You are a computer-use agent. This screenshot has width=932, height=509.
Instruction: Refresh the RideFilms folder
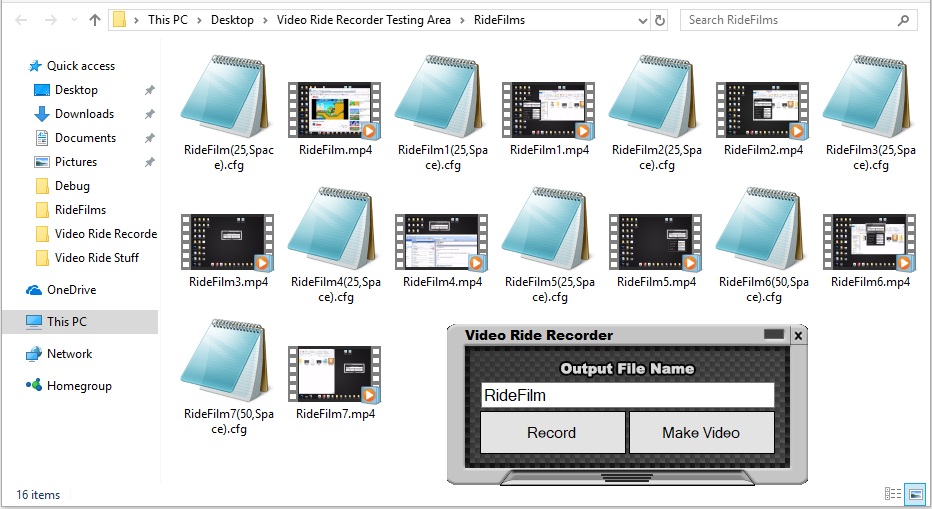coord(660,20)
